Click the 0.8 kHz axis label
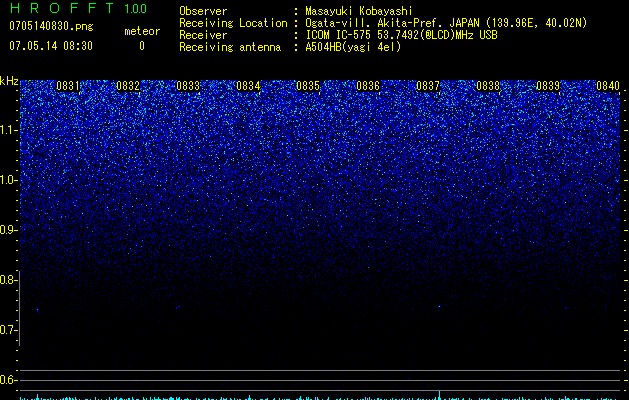The image size is (629, 400). pyautogui.click(x=8, y=280)
